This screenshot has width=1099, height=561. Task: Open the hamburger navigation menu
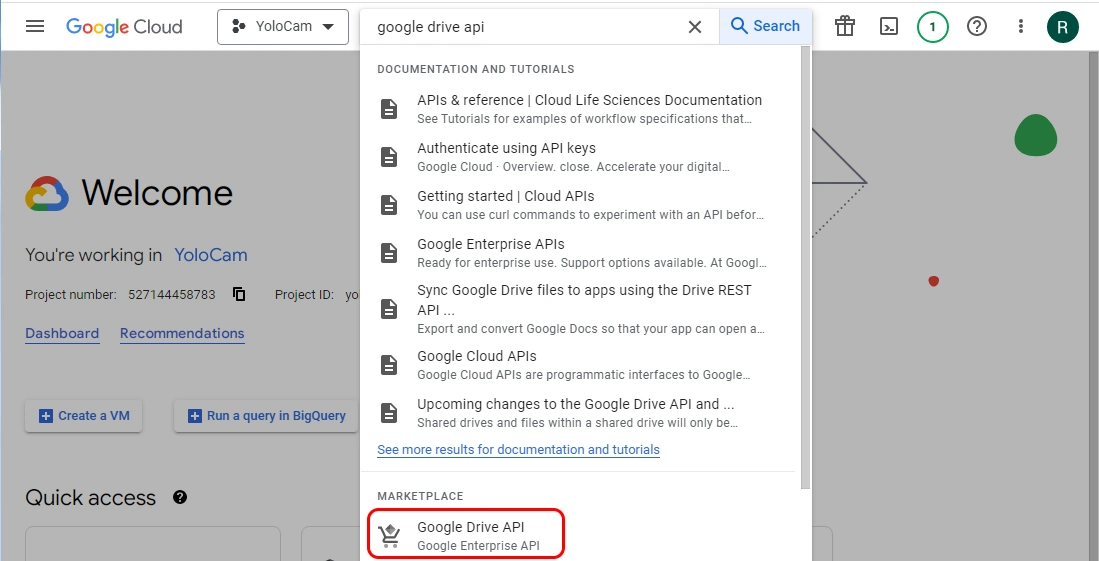[x=35, y=27]
